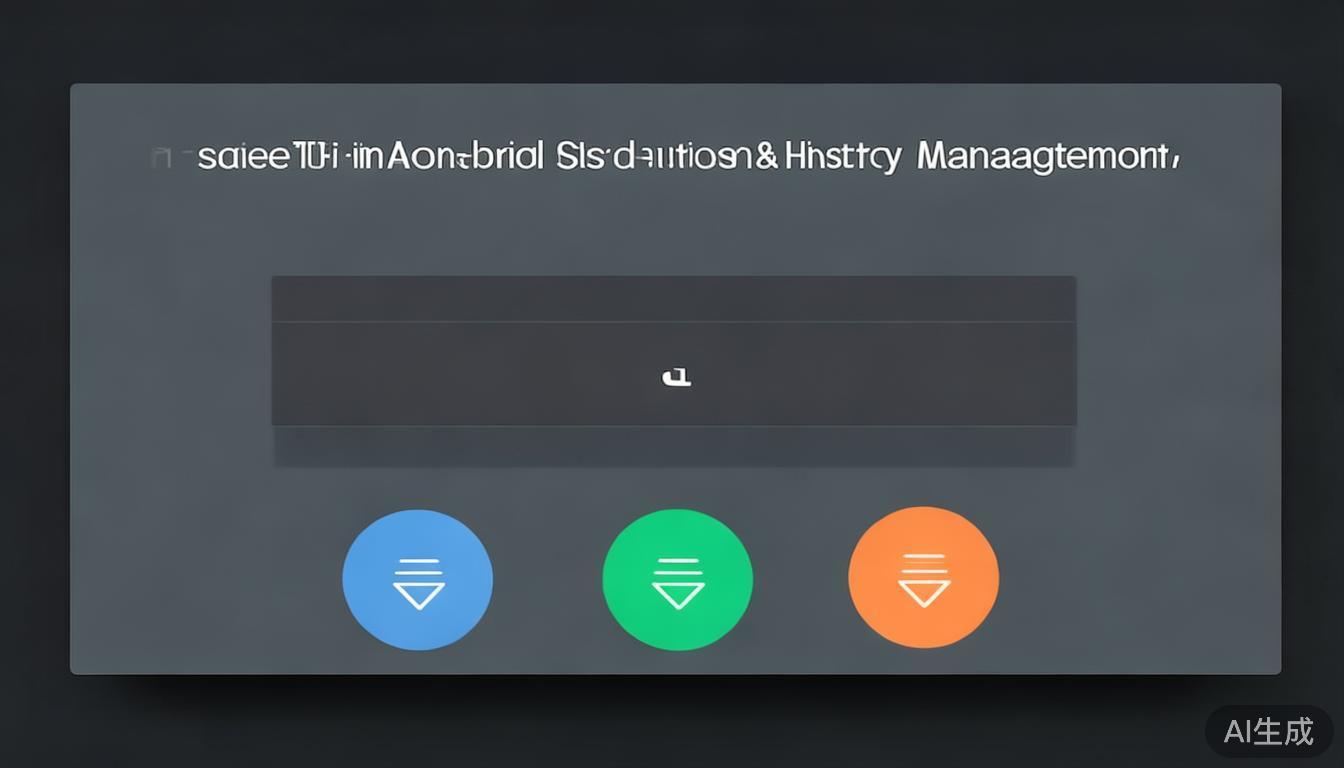The height and width of the screenshot is (768, 1344).
Task: Select the white triangle inside the blue circle
Action: coord(418,594)
